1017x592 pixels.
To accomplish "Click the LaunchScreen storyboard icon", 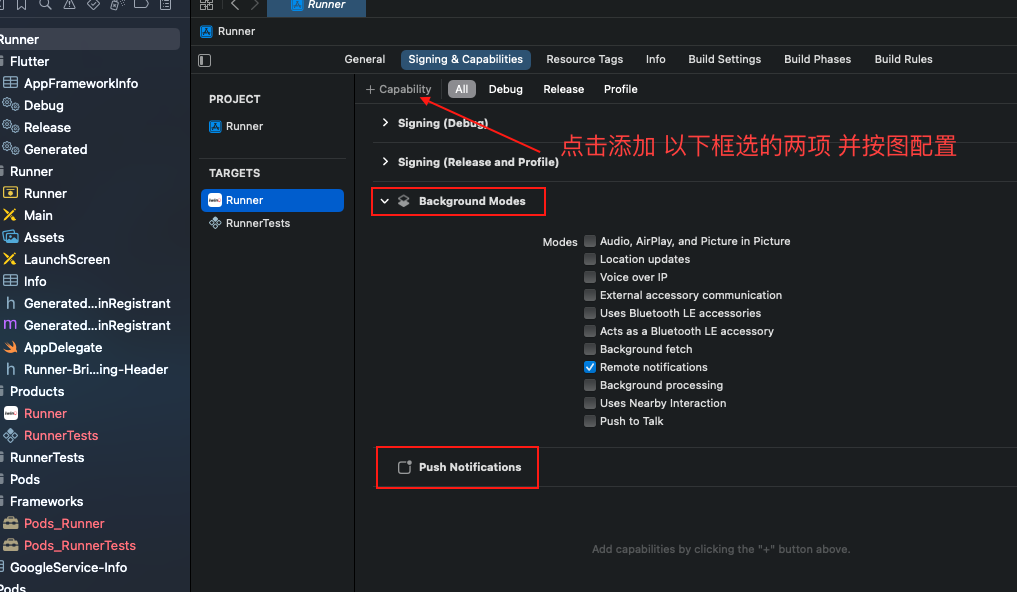I will pyautogui.click(x=10, y=259).
